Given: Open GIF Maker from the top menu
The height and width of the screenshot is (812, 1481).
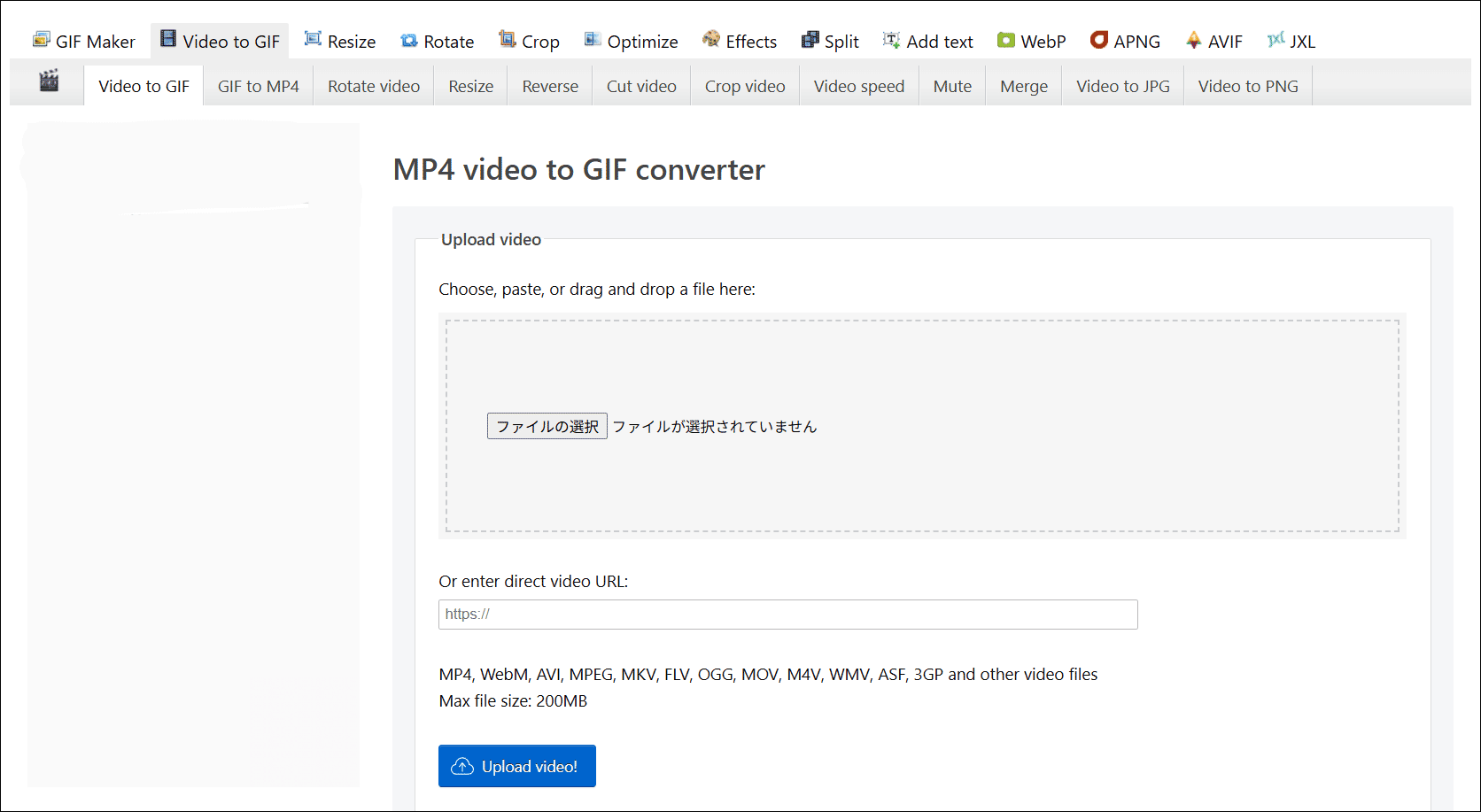Looking at the screenshot, I should [x=83, y=42].
